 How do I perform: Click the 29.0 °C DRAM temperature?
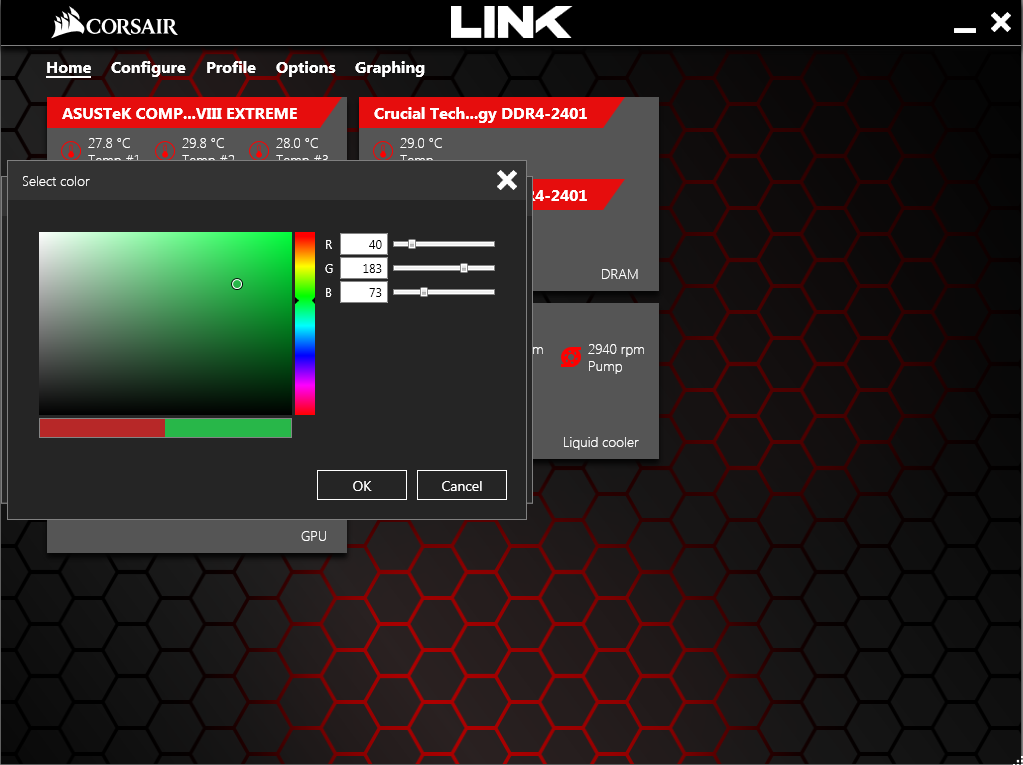point(421,143)
